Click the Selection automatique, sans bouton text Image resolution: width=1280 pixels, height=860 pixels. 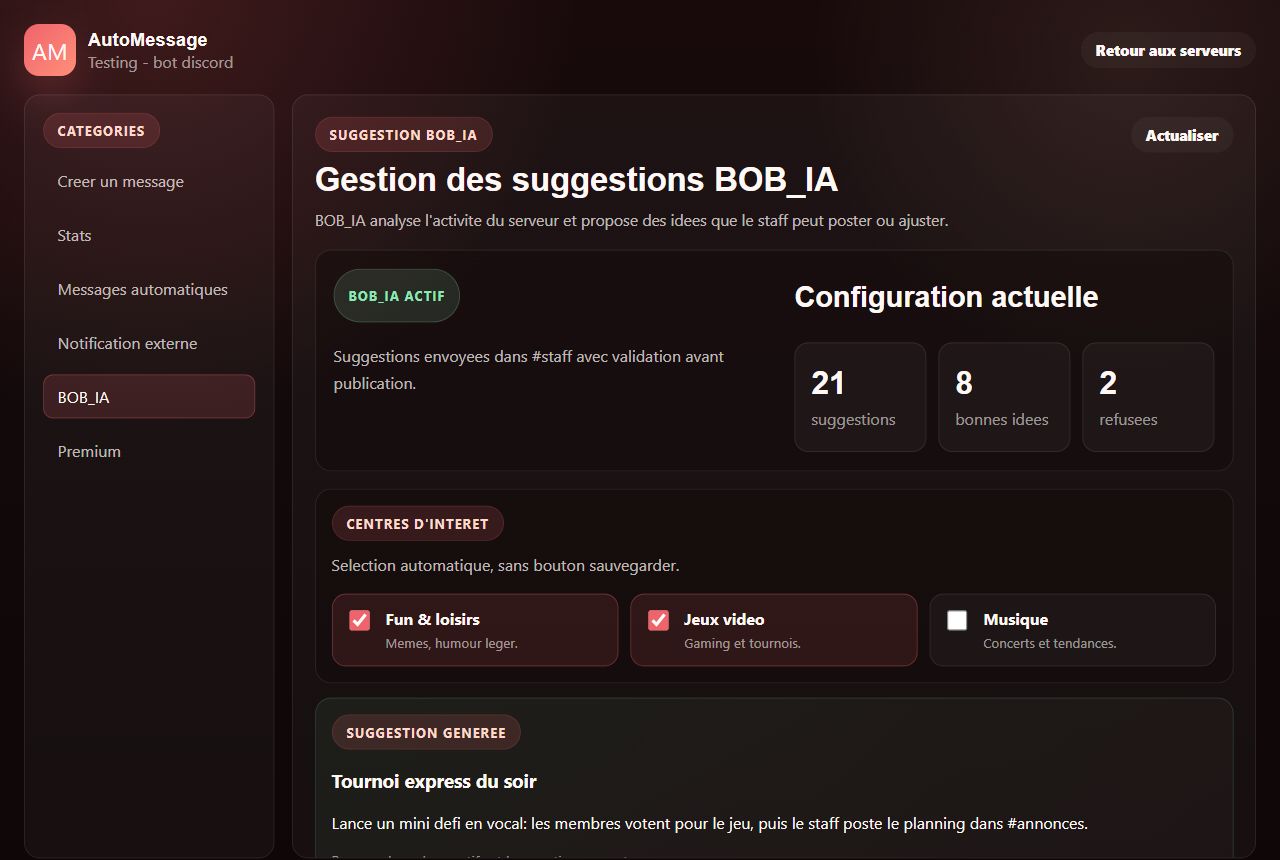tap(505, 566)
